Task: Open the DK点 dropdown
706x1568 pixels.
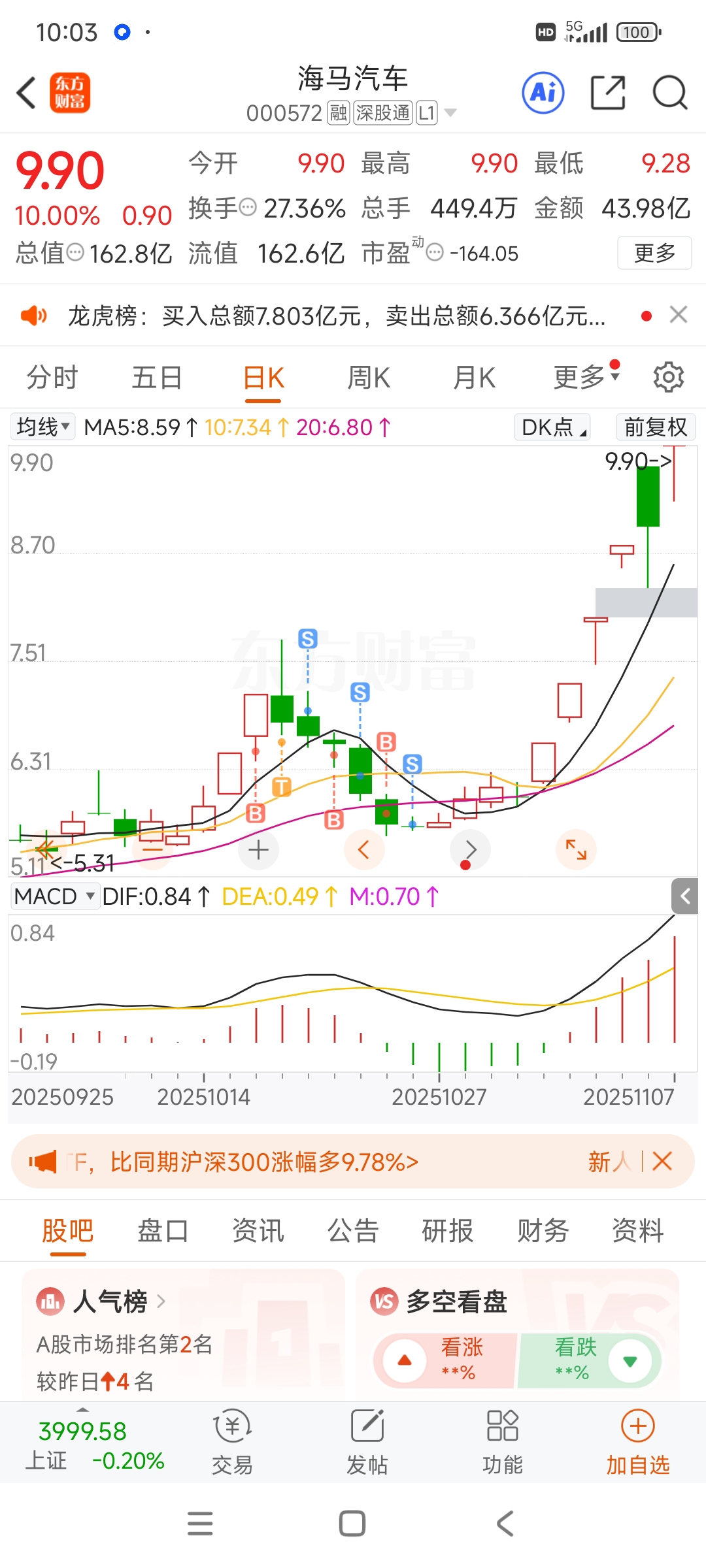Action: click(x=552, y=427)
